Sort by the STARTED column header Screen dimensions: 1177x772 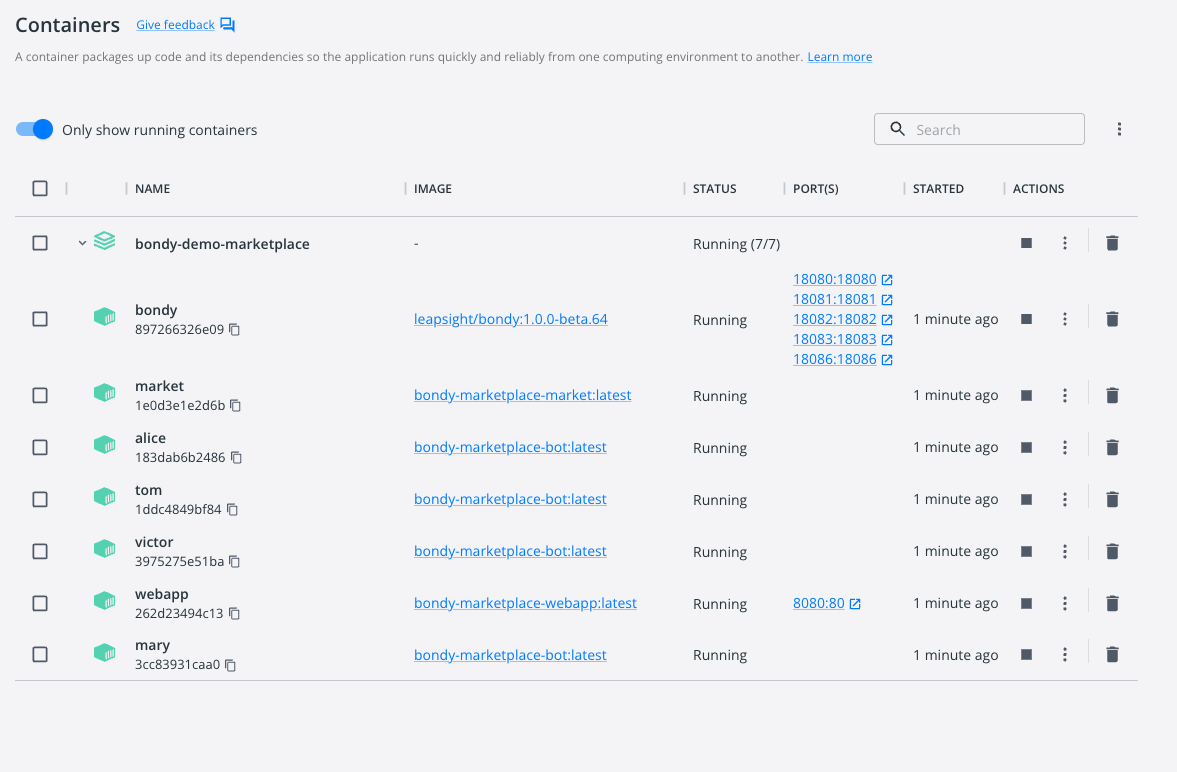tap(938, 188)
